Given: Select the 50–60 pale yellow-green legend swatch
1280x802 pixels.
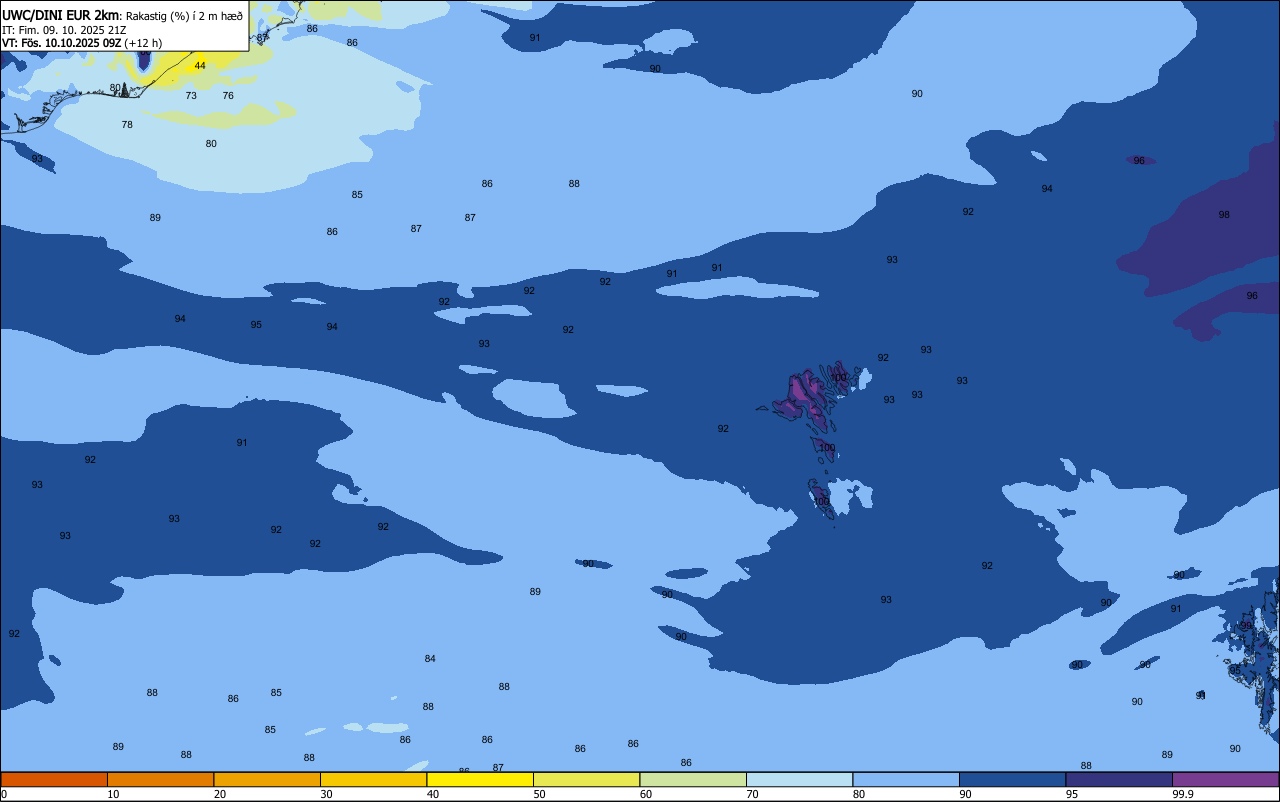Looking at the screenshot, I should point(586,779).
